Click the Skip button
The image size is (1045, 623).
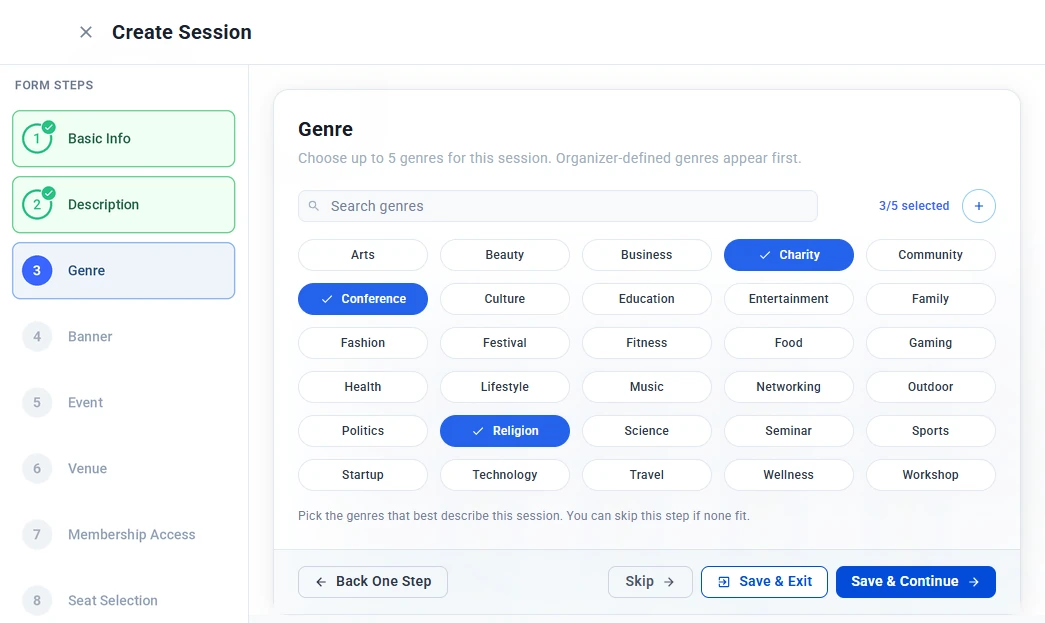point(650,582)
